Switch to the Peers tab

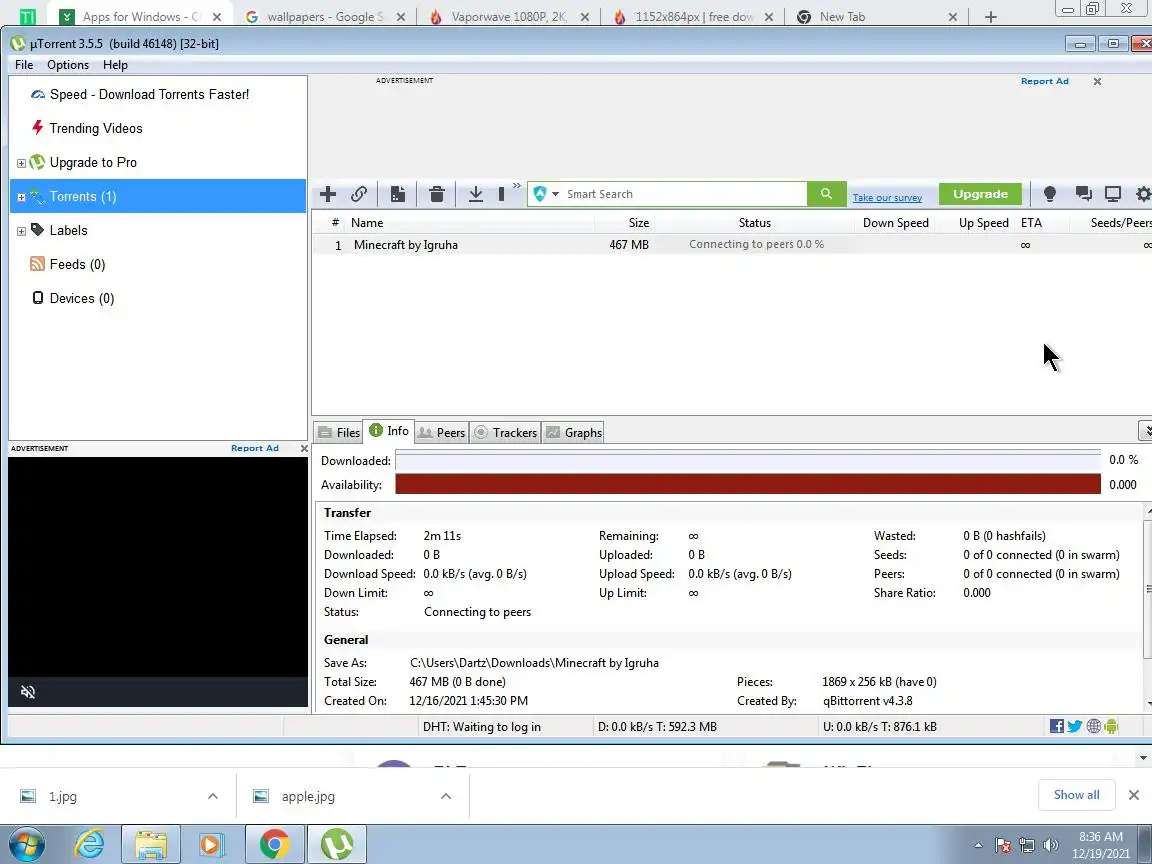pyautogui.click(x=442, y=433)
